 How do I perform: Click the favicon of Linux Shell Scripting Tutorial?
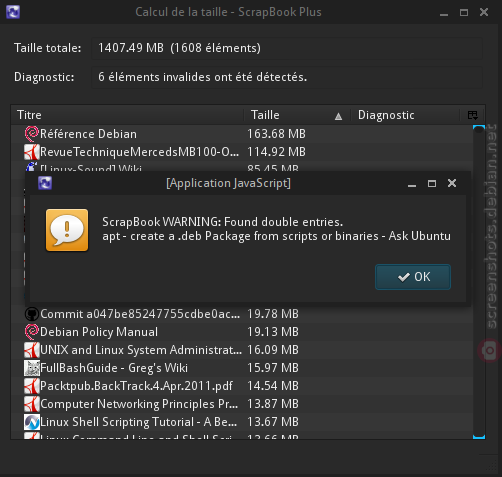click(x=32, y=422)
